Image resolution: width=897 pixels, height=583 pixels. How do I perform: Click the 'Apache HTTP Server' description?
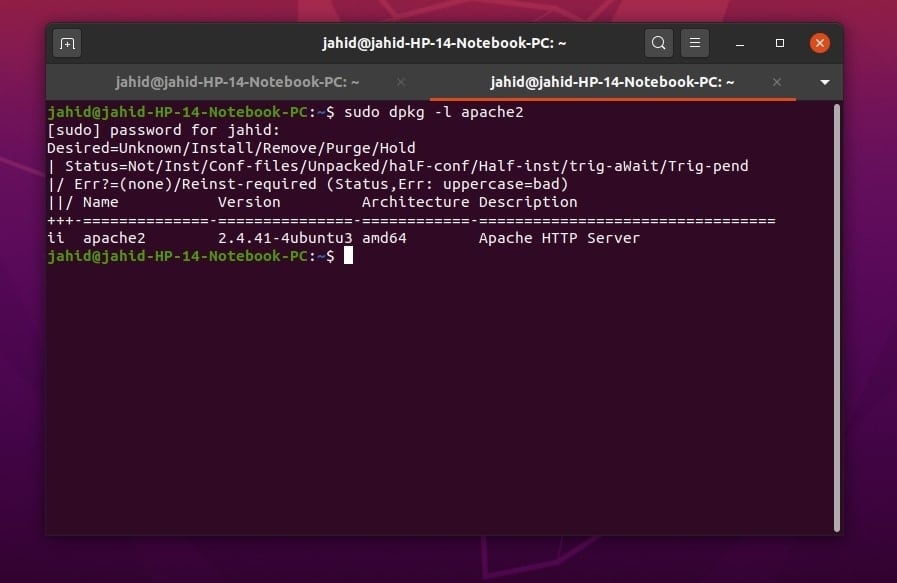coord(559,238)
